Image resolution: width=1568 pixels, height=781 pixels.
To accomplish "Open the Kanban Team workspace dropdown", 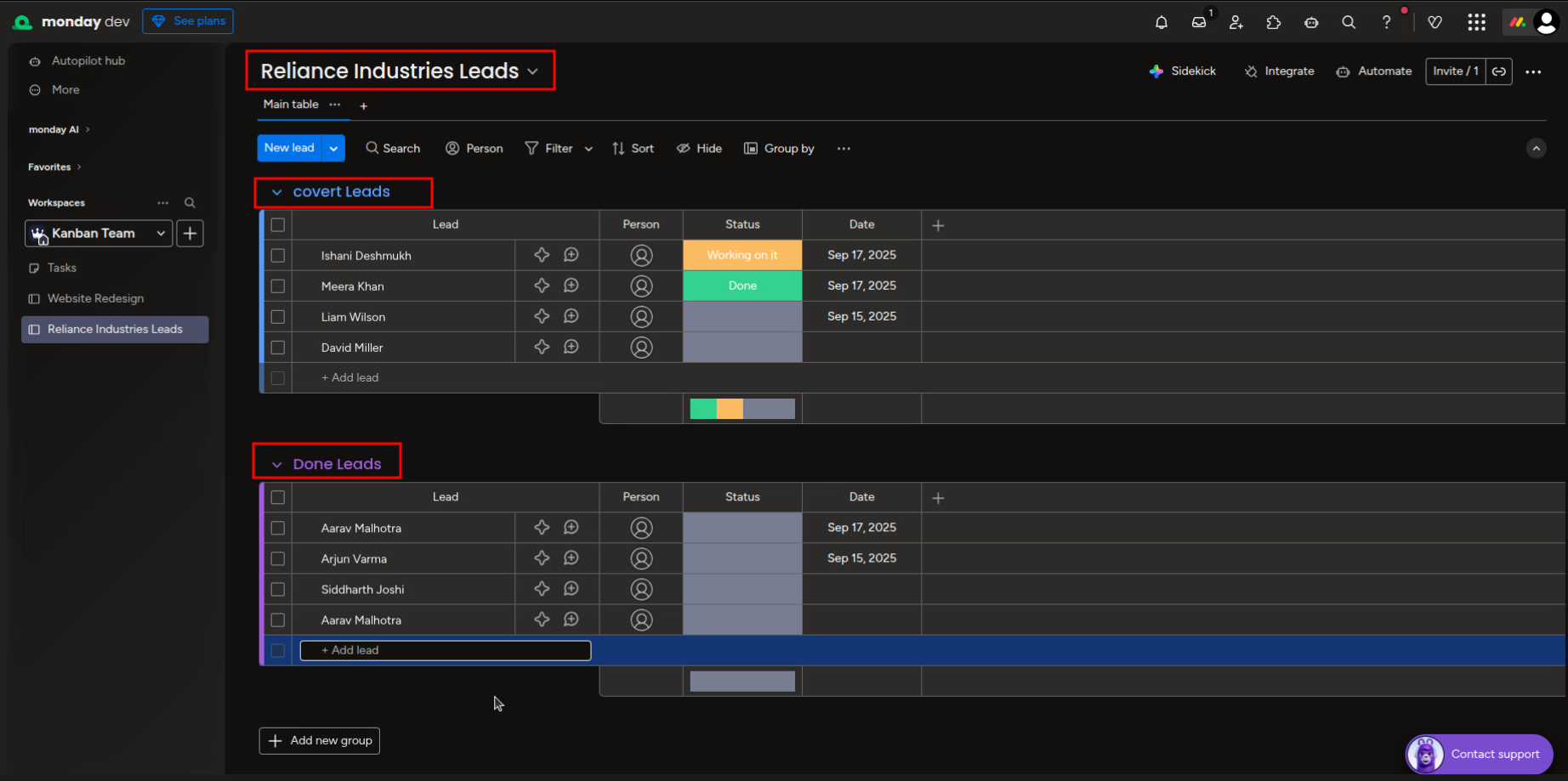I will (99, 233).
